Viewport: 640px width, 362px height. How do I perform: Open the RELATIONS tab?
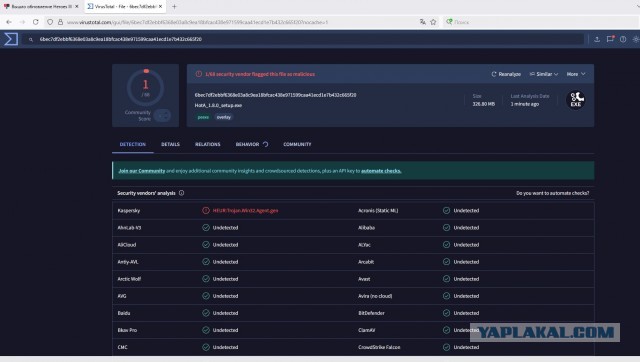tap(207, 144)
